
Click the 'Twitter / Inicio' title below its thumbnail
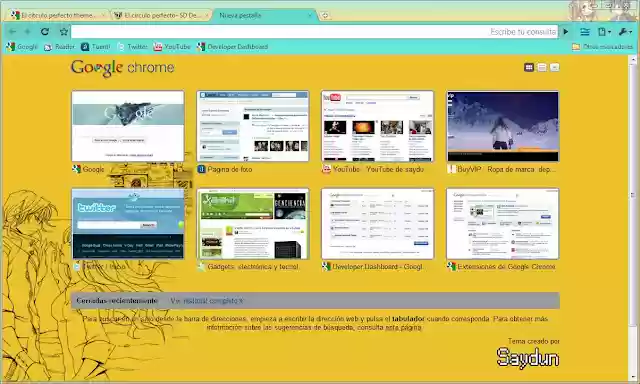(x=104, y=266)
